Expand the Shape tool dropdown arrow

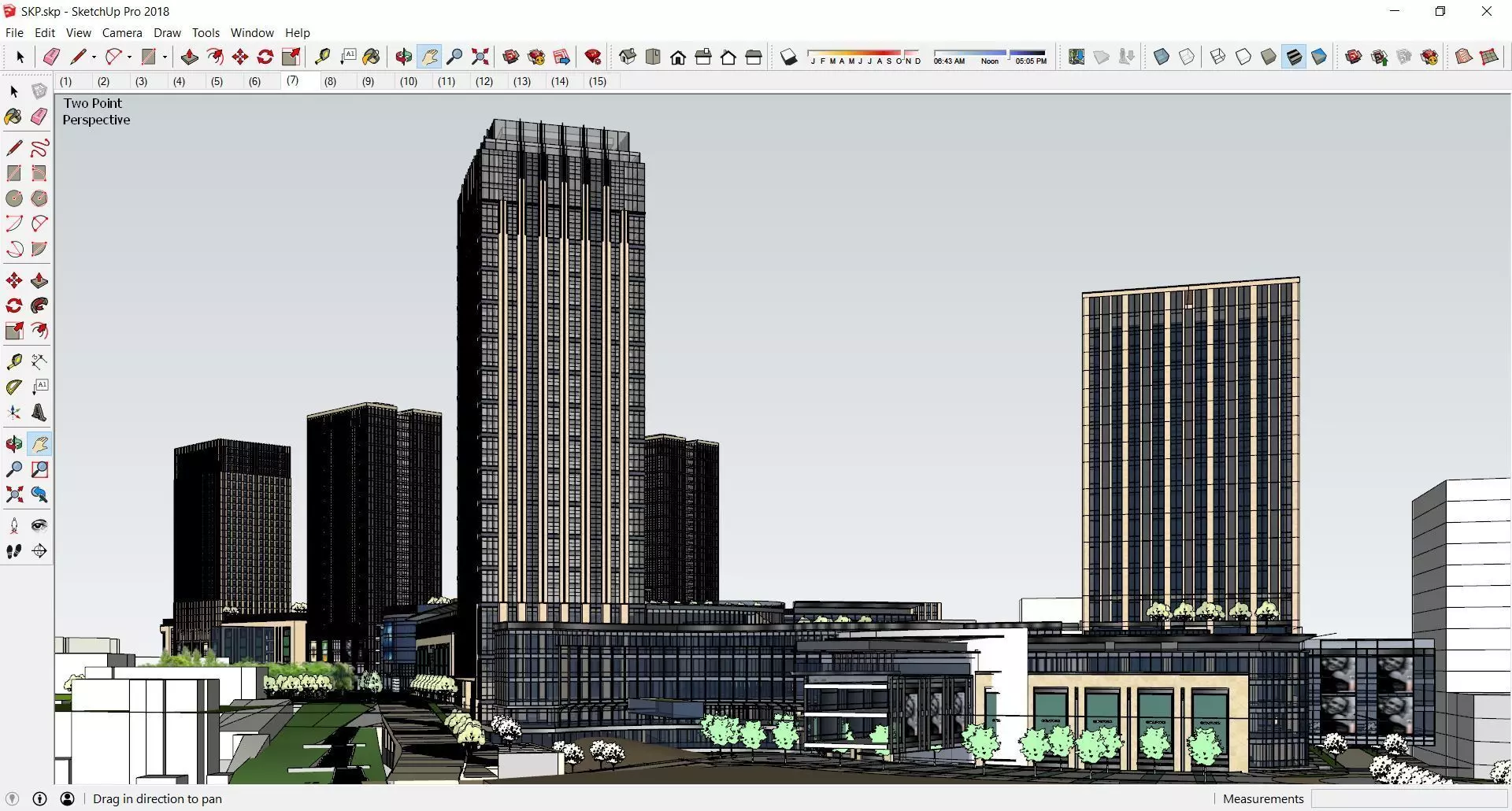(165, 57)
